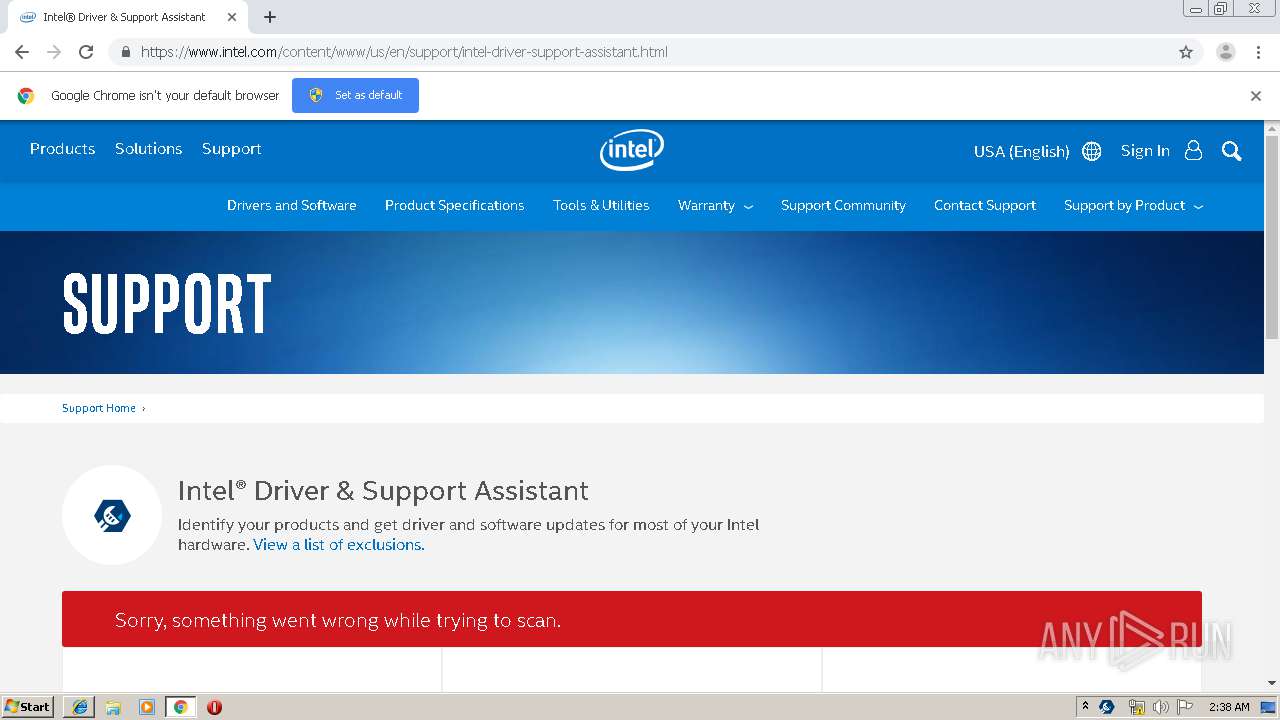The width and height of the screenshot is (1280, 720).
Task: Click the page vertical scrollbar thumb
Action: coord(1272,237)
